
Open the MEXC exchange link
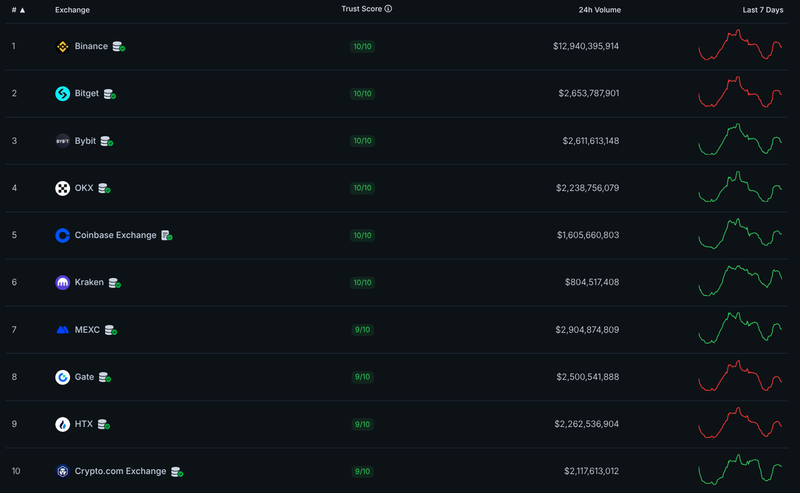click(87, 330)
